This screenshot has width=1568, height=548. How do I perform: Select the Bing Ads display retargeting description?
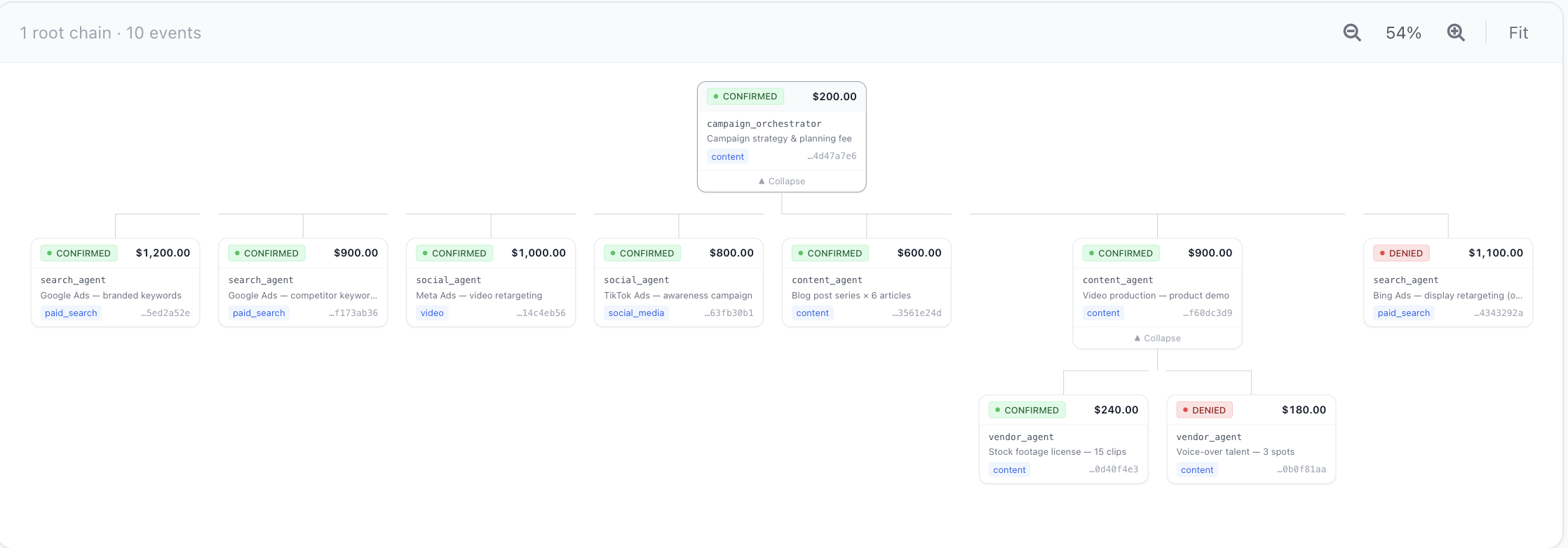tap(1447, 296)
